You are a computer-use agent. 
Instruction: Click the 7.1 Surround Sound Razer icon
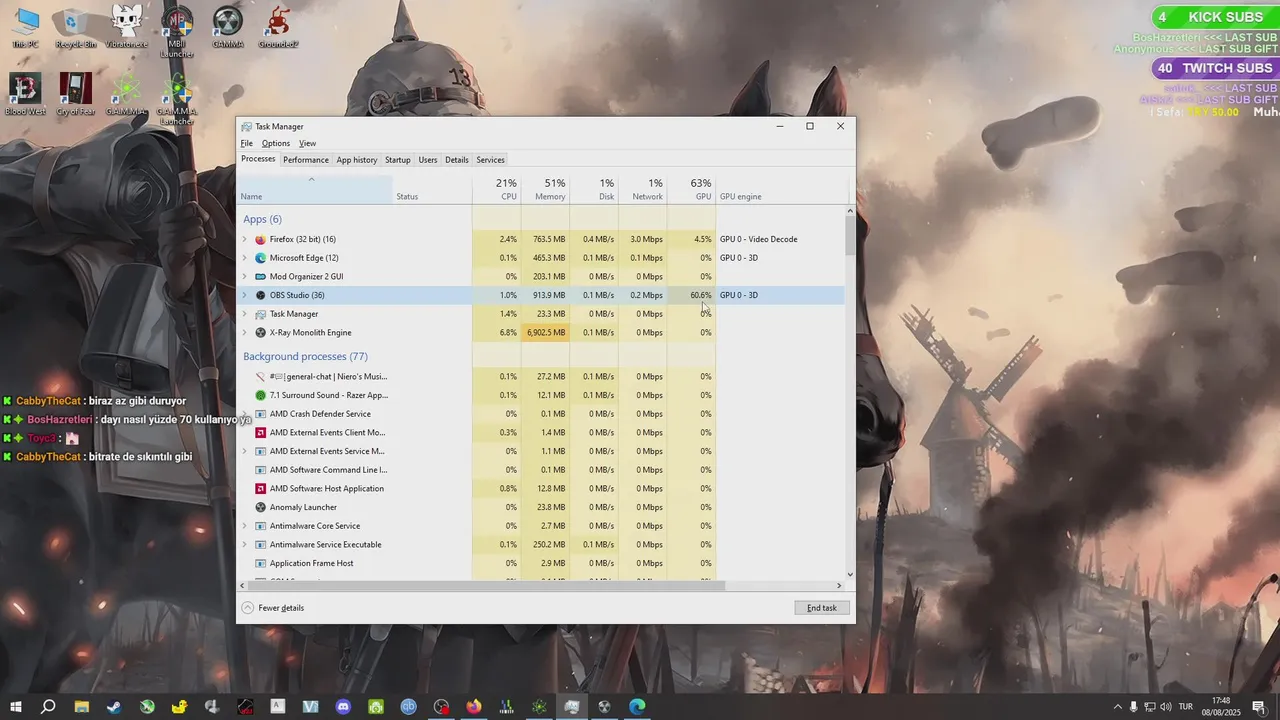[x=260, y=395]
